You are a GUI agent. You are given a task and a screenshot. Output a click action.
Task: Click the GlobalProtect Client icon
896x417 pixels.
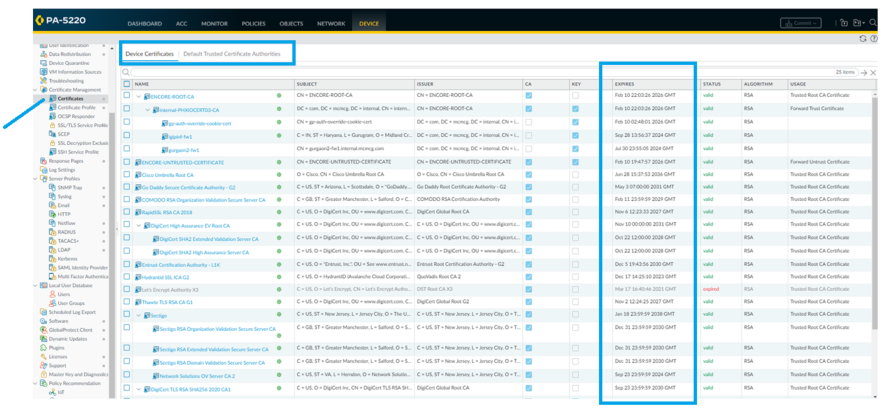click(43, 330)
